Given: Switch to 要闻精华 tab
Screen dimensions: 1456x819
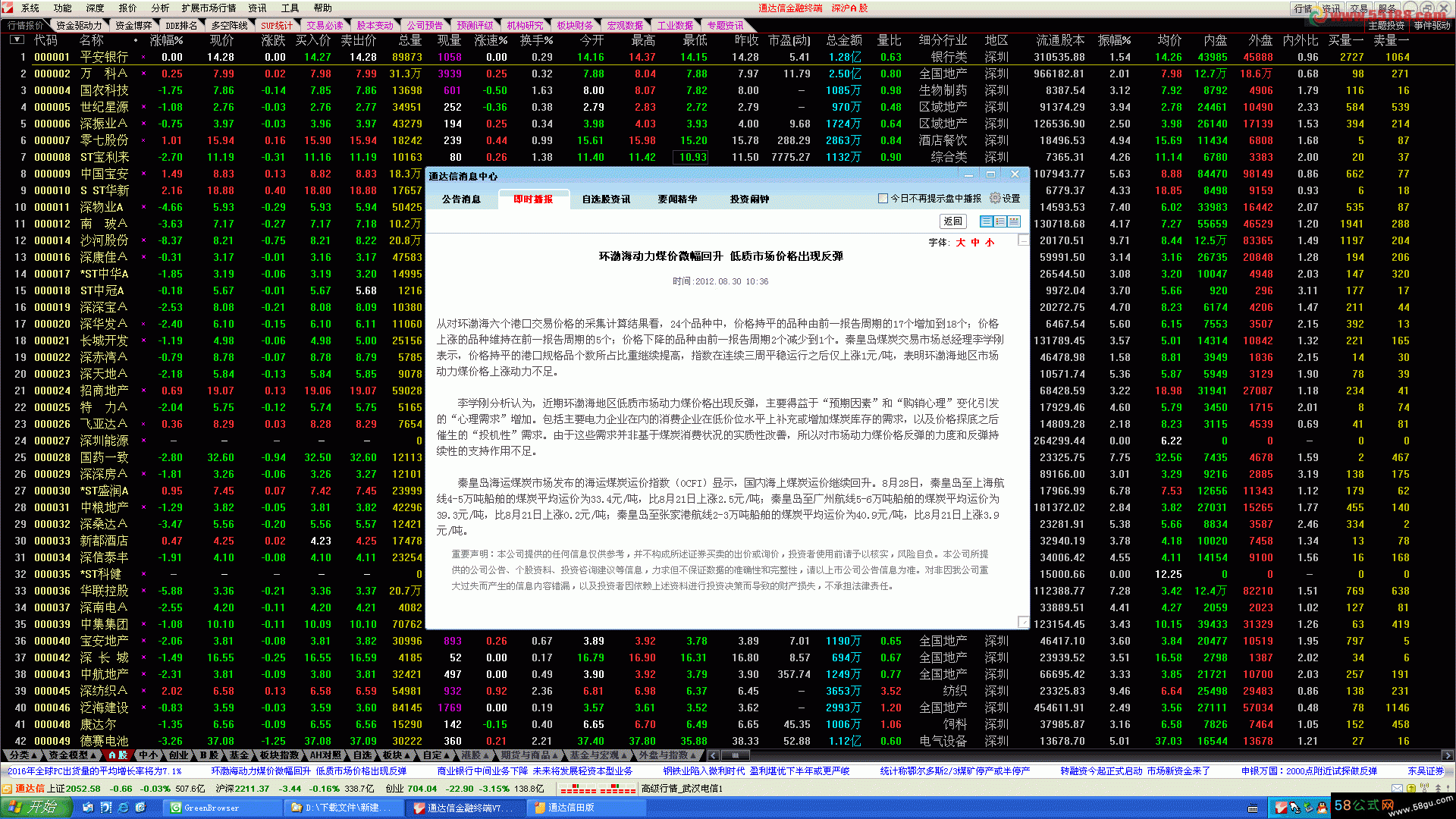Looking at the screenshot, I should [x=677, y=199].
